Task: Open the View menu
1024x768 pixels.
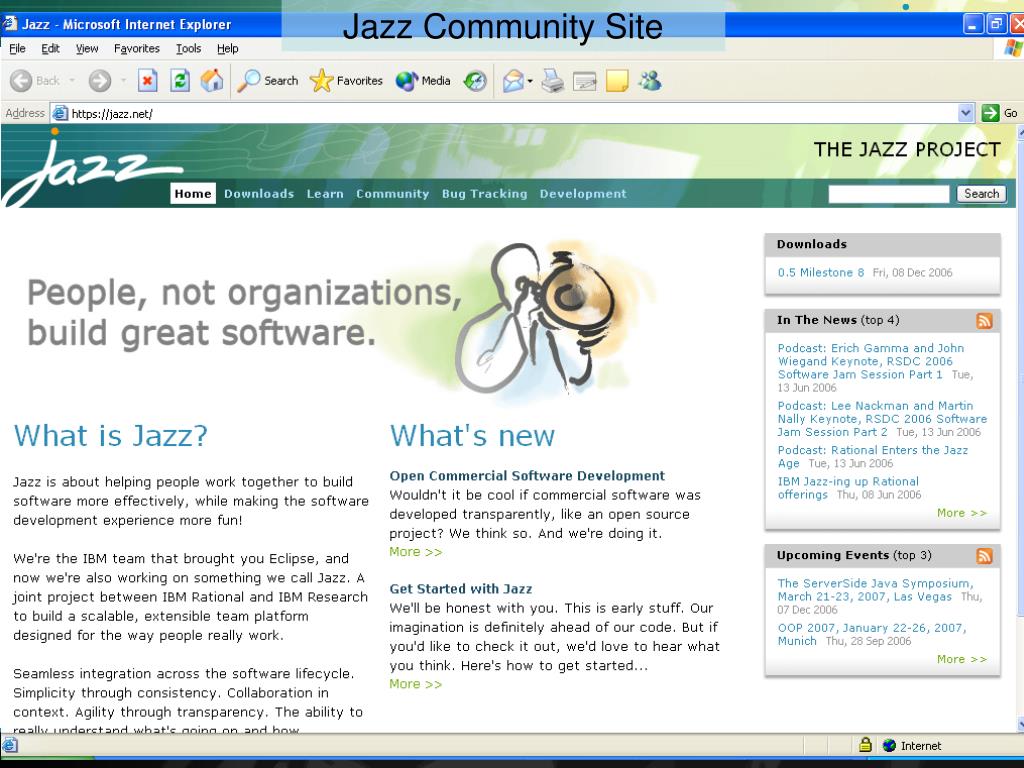Action: click(87, 48)
